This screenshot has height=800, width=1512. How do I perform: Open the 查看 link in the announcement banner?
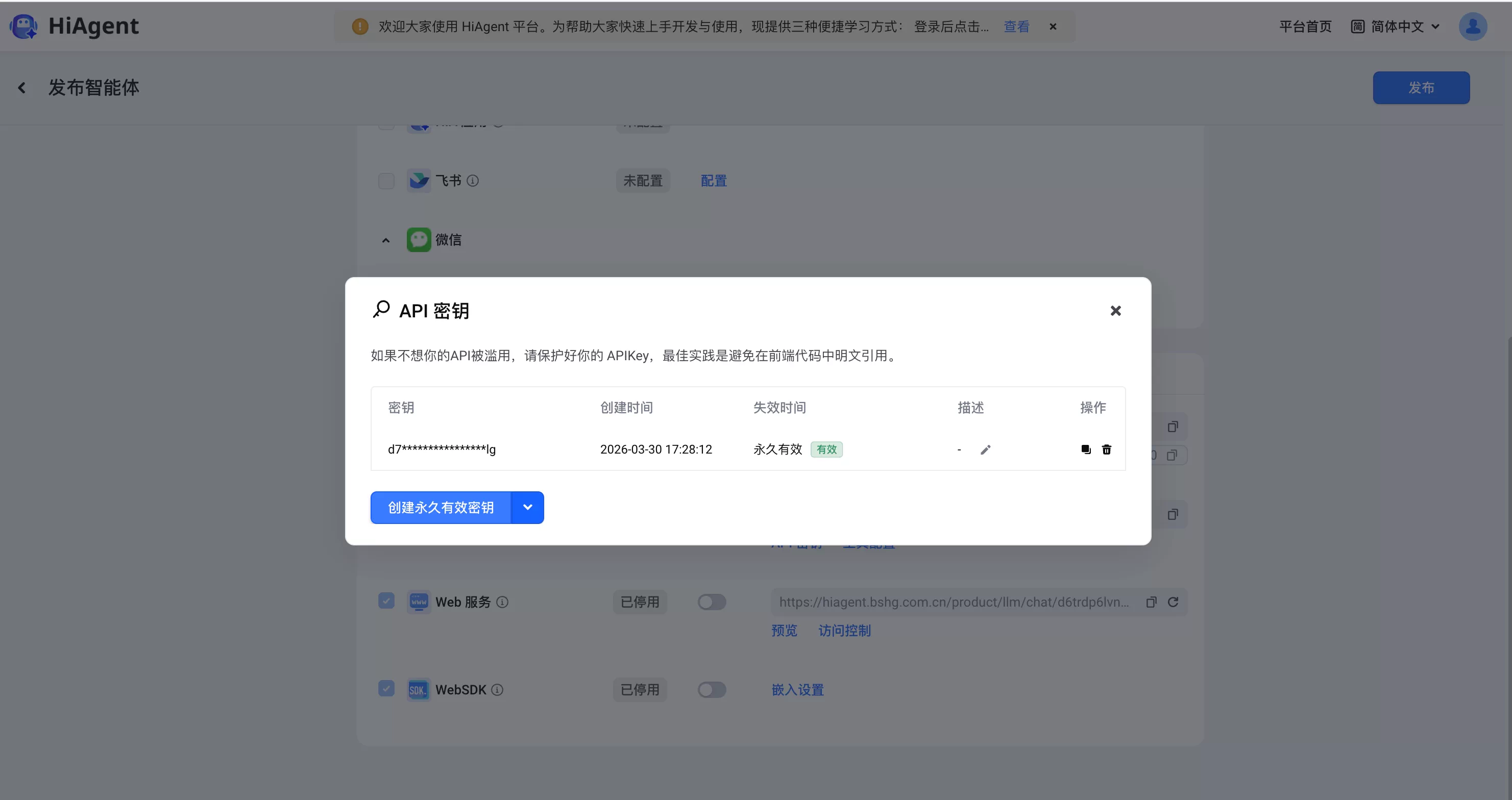pos(1017,27)
